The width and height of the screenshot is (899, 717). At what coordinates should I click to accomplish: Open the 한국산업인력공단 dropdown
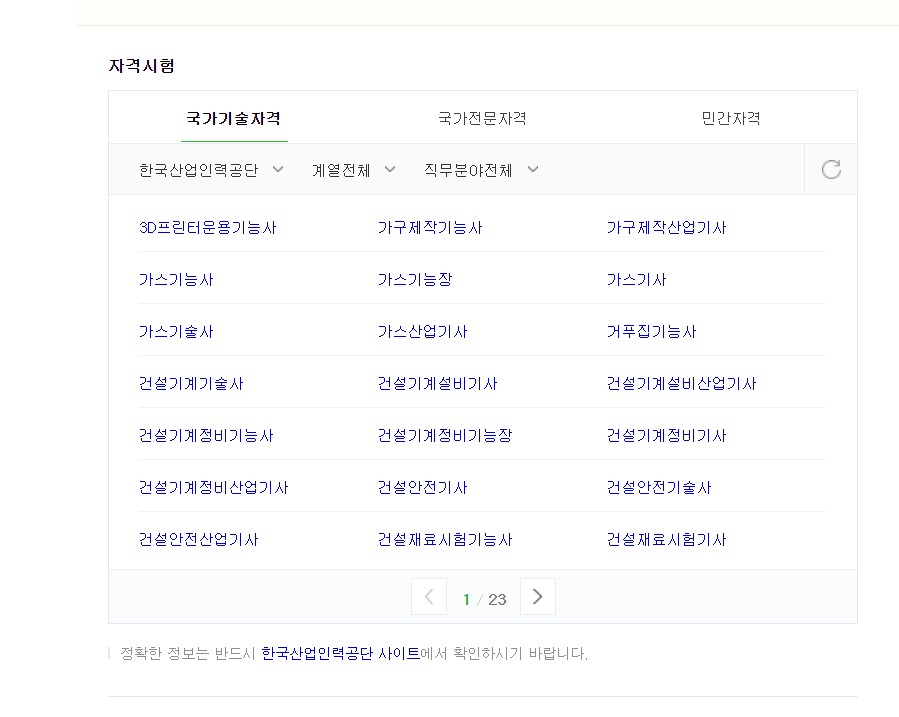pyautogui.click(x=211, y=170)
